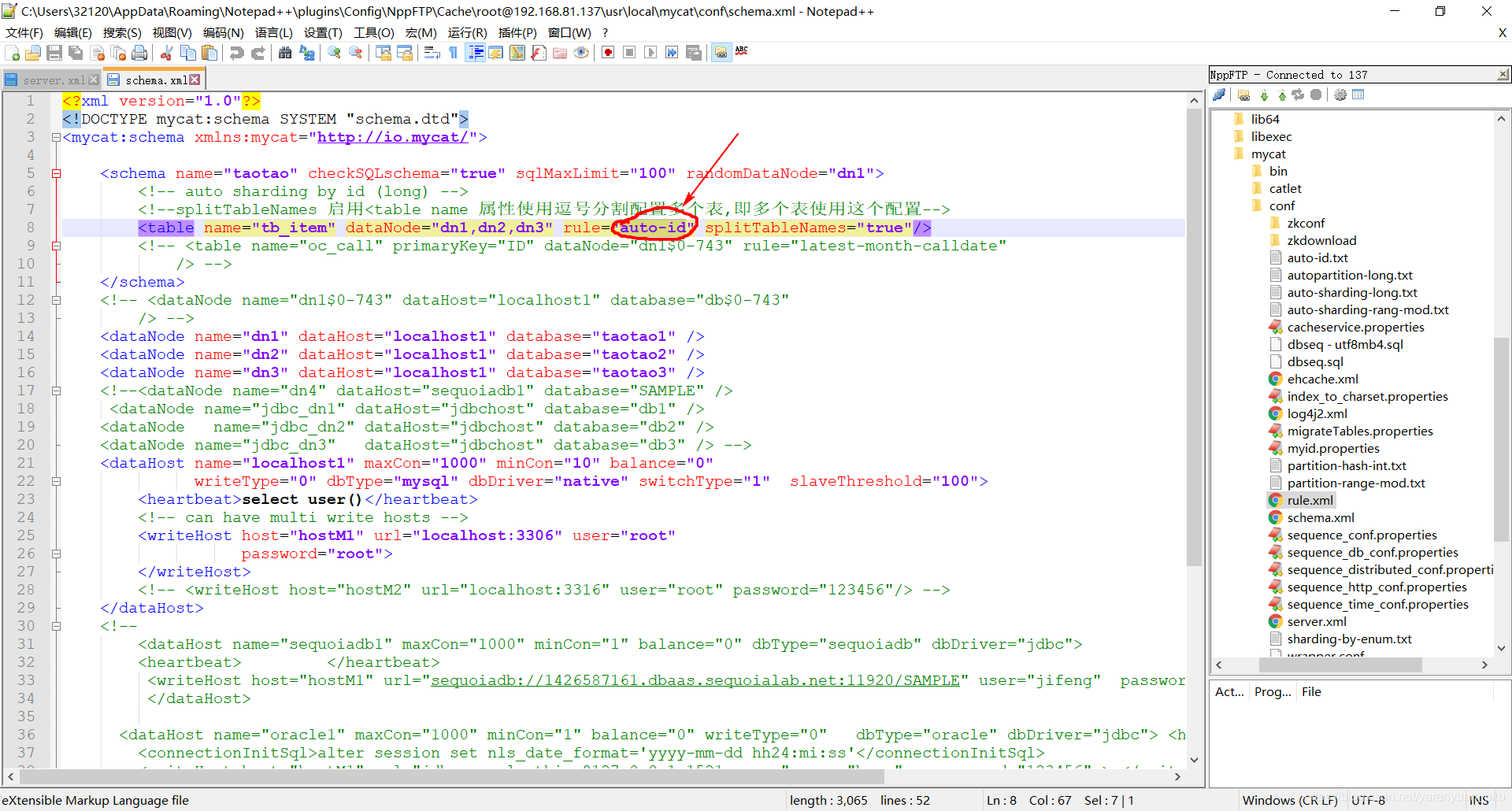Toggle indent guide display
Screen dimensions: 1512x811
[476, 53]
